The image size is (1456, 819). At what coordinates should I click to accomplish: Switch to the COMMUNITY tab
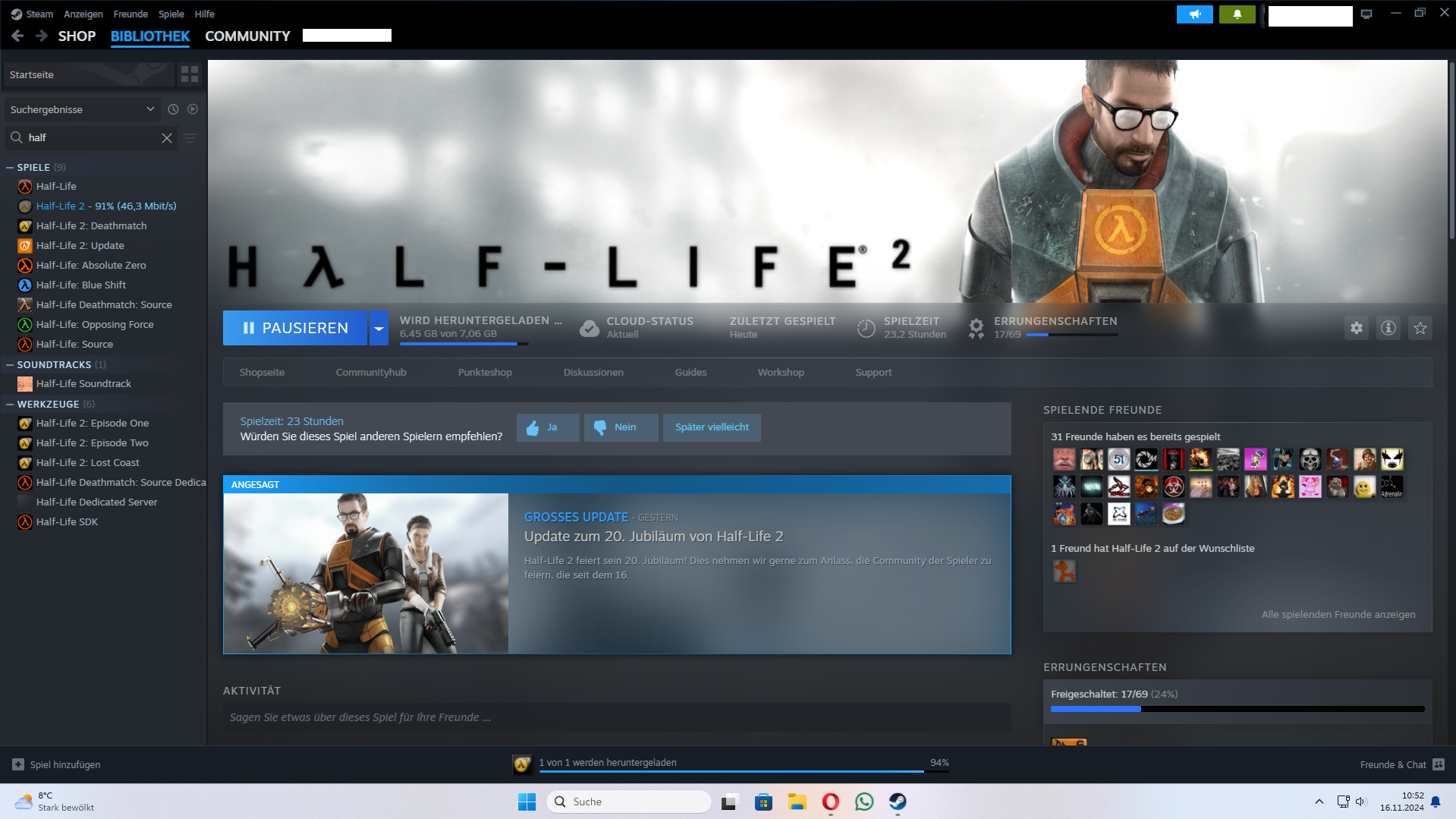coord(247,36)
